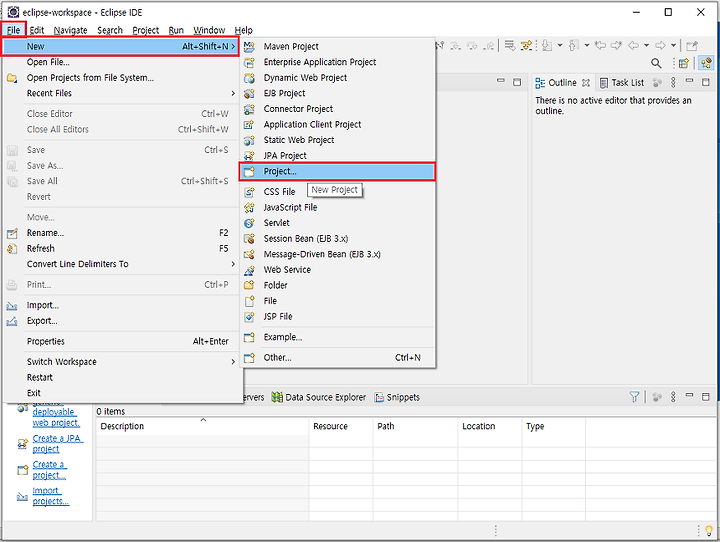Click the Message-Driven Bean icon
This screenshot has height=542, width=720.
coord(249,254)
